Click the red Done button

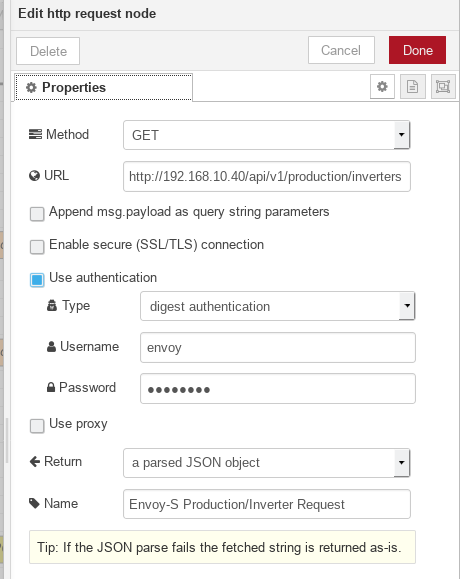pos(418,50)
